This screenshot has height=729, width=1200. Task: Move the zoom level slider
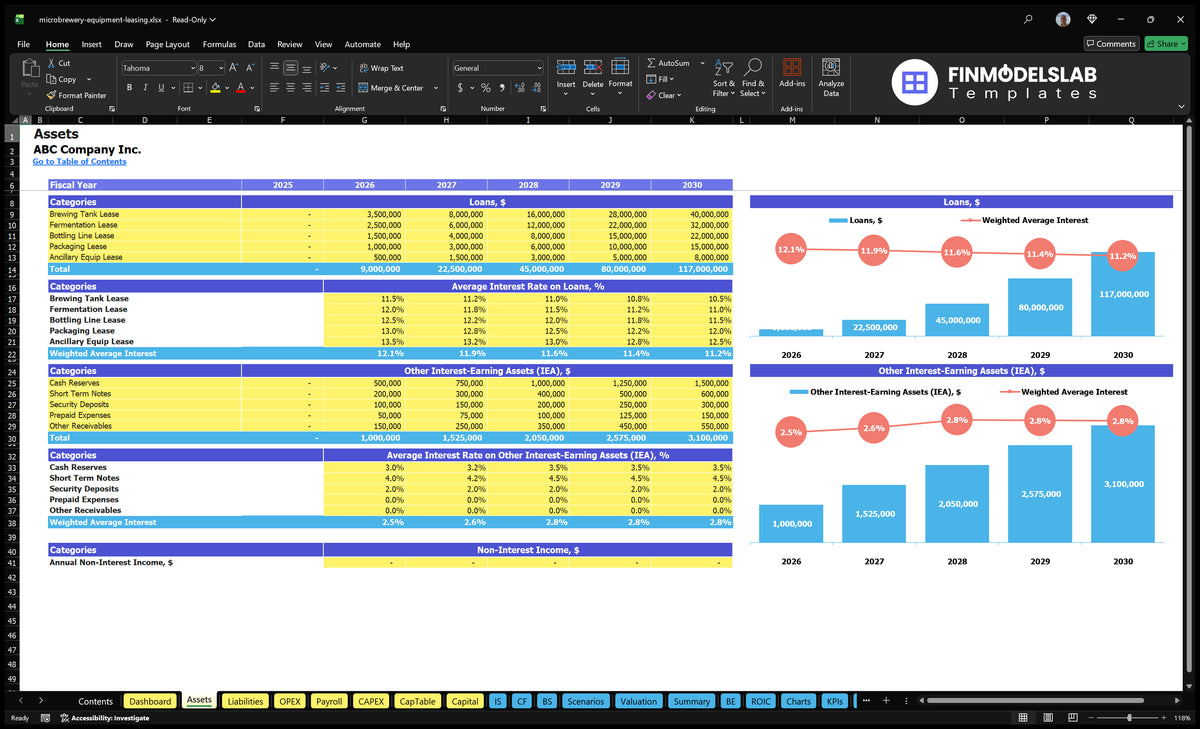pos(1129,718)
